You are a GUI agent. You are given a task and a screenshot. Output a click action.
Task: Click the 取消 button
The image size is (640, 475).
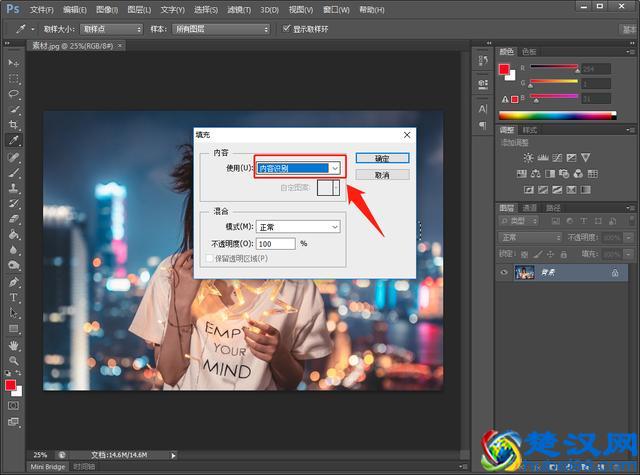click(381, 174)
